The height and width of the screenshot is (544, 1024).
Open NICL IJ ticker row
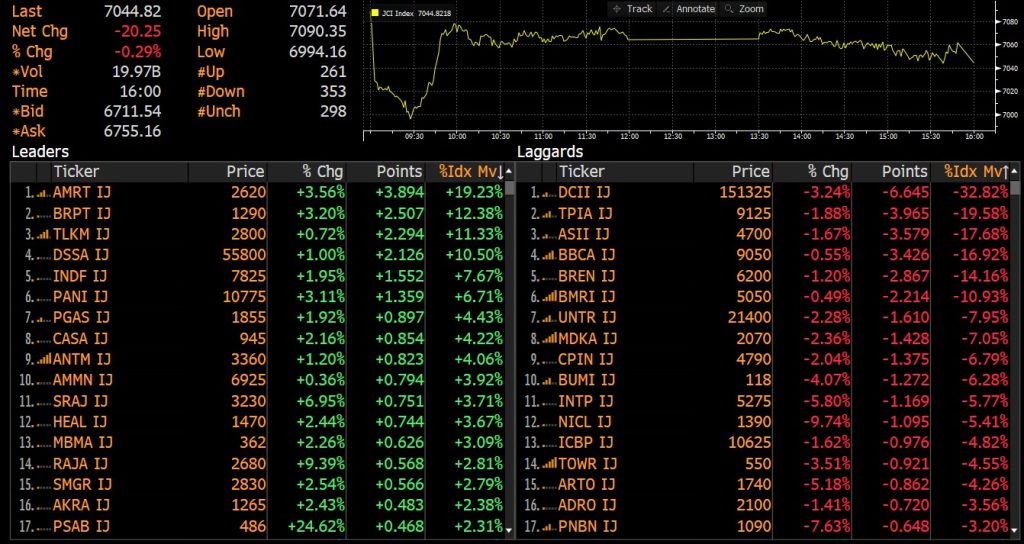[585, 422]
